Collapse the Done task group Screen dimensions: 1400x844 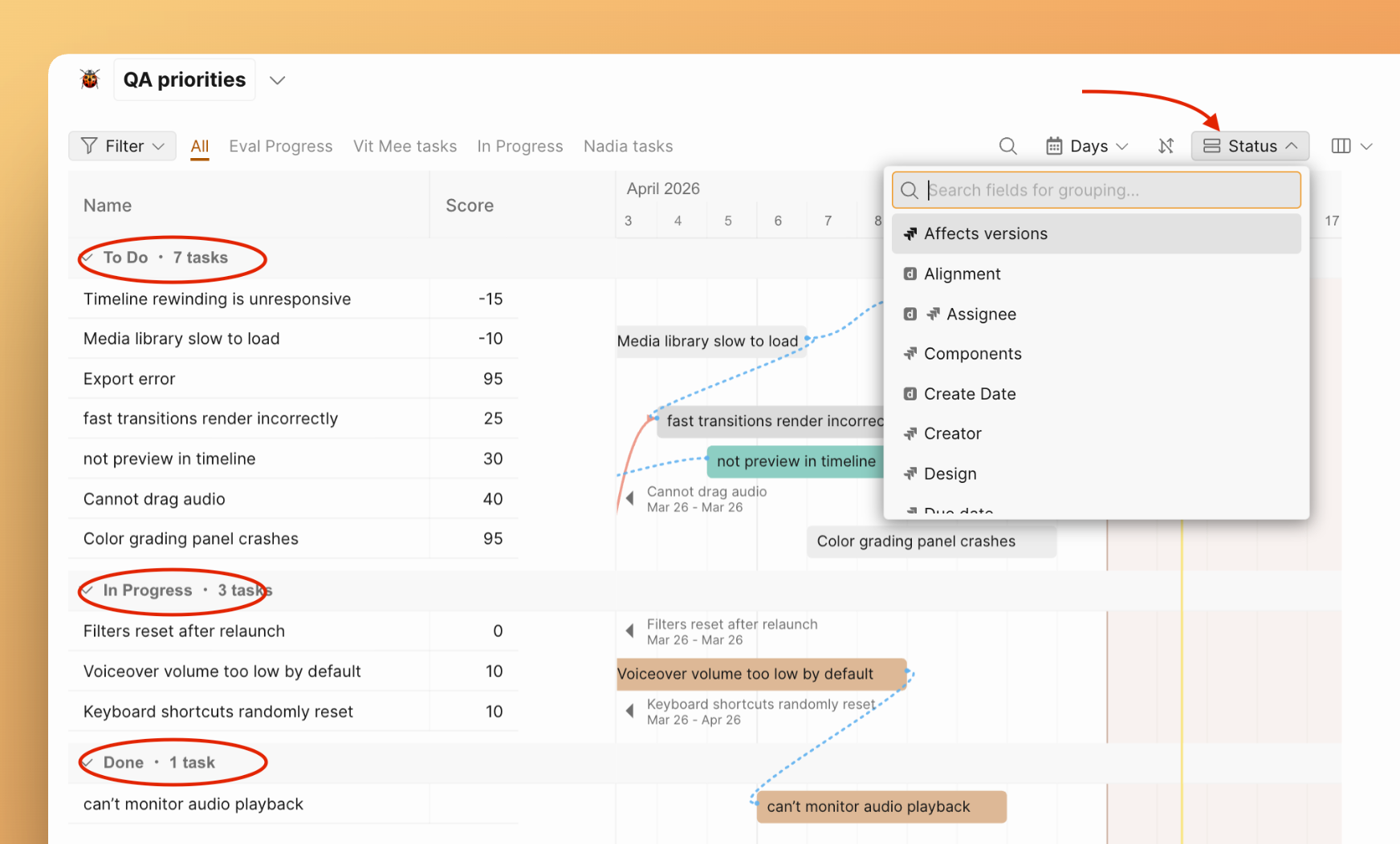tap(88, 763)
